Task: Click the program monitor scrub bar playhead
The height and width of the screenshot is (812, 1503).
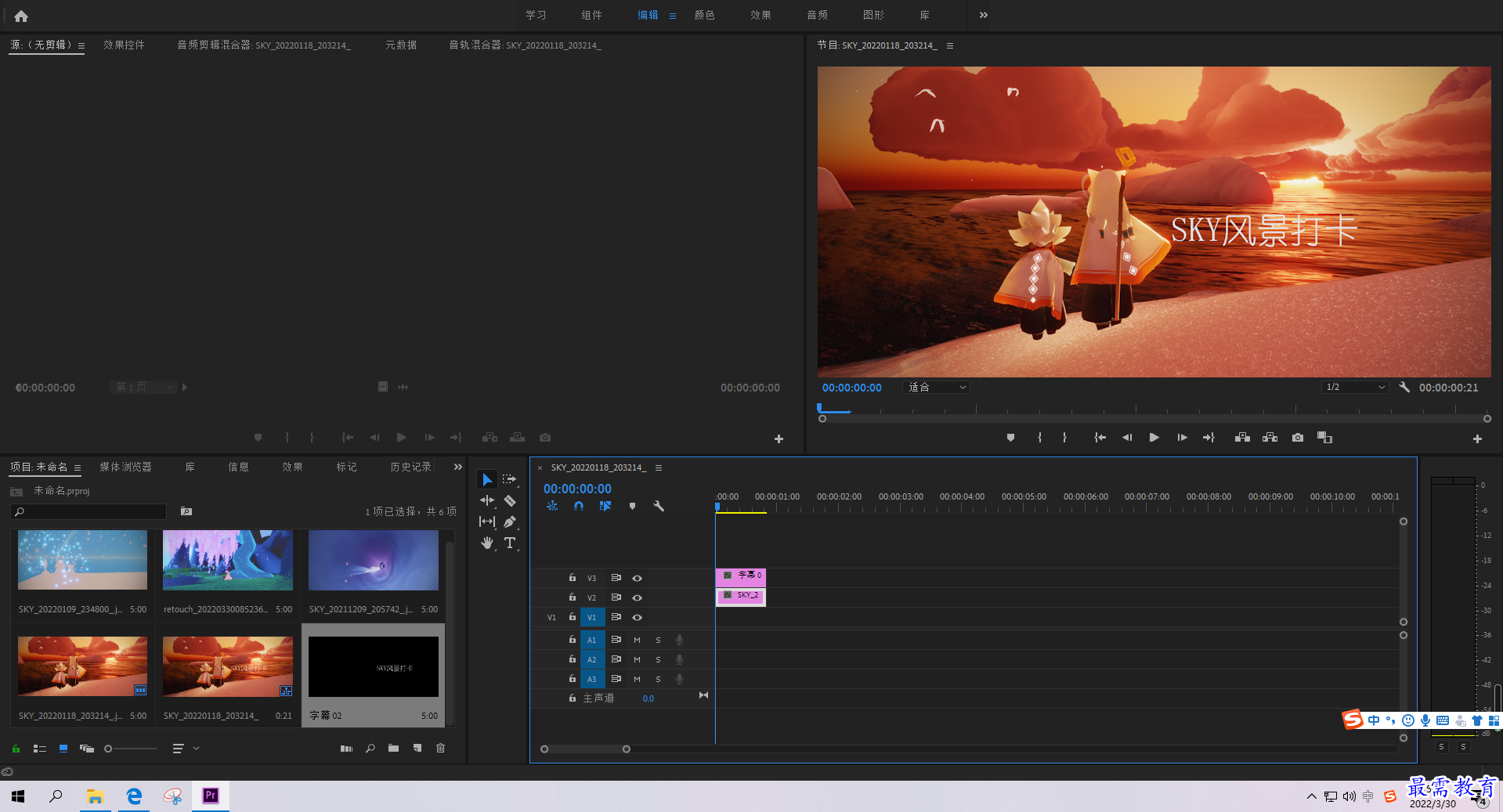Action: click(x=819, y=408)
